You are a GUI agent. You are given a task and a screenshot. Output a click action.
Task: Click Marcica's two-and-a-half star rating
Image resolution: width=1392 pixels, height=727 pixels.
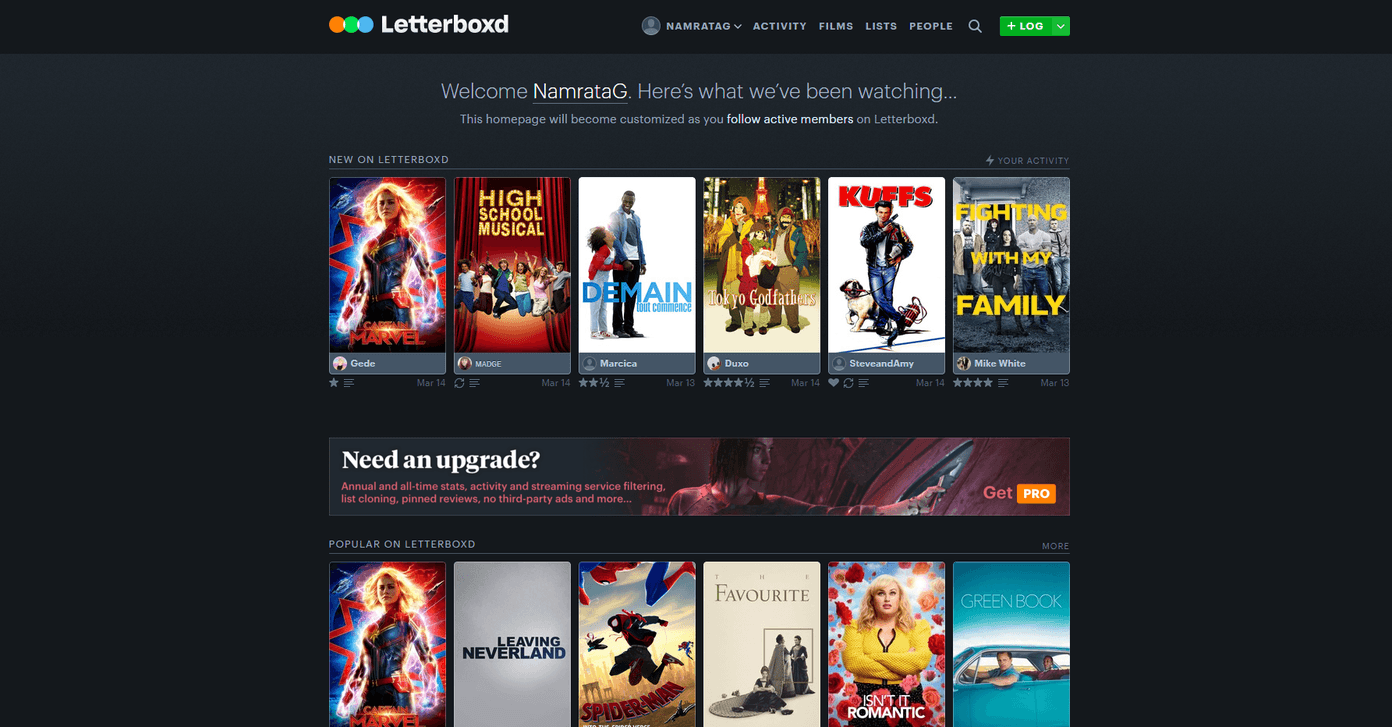[593, 382]
